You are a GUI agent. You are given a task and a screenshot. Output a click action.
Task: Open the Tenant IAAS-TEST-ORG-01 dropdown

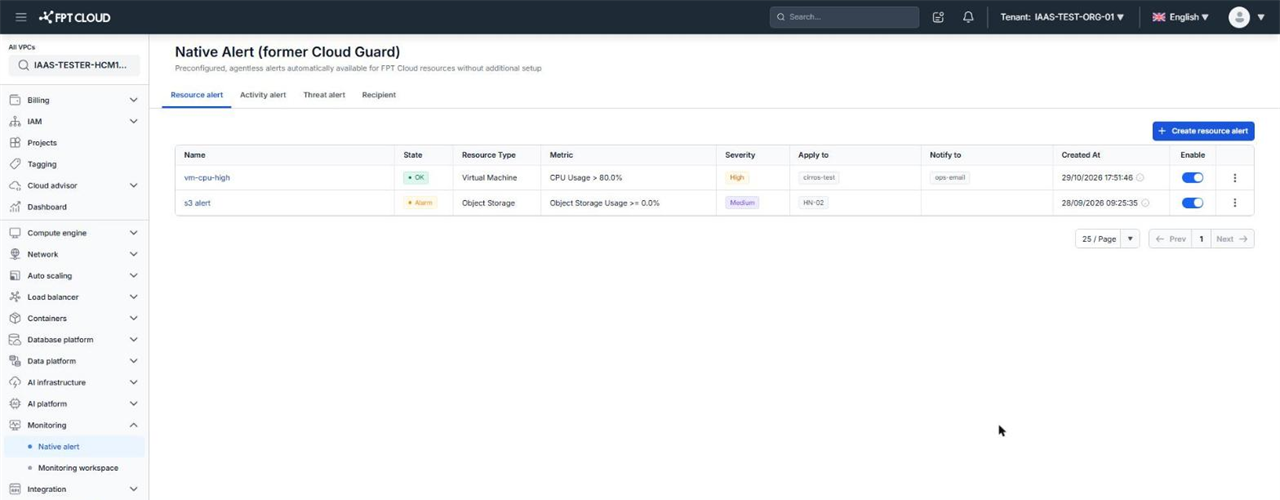[x=1062, y=17]
